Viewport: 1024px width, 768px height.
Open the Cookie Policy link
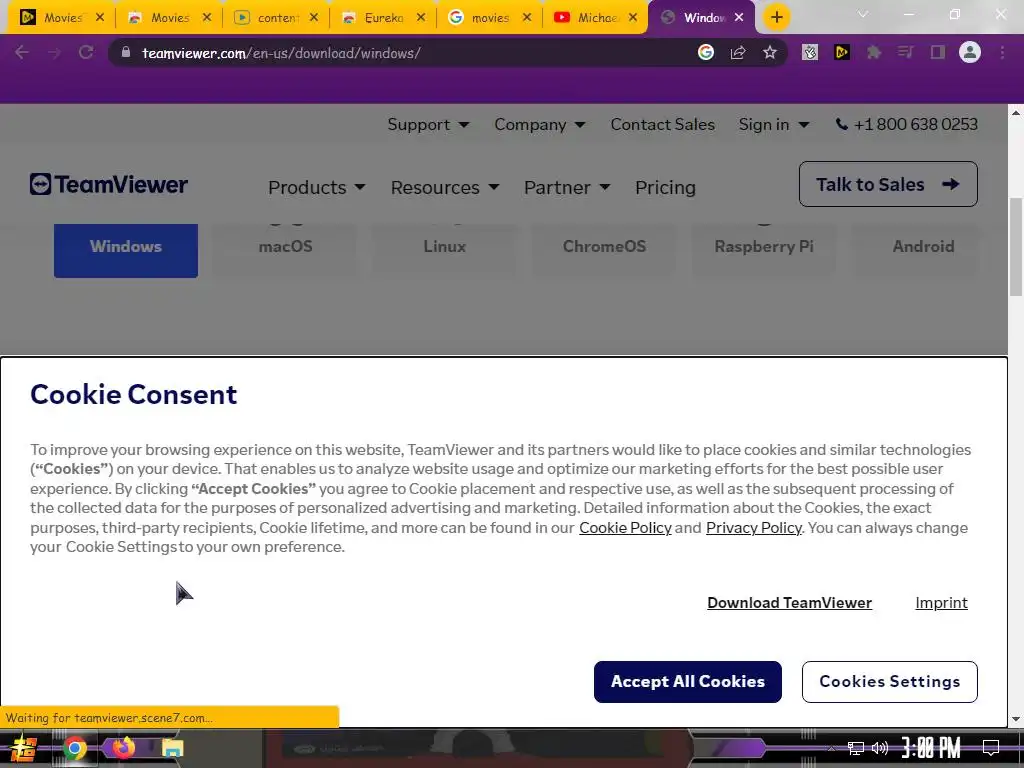(625, 528)
